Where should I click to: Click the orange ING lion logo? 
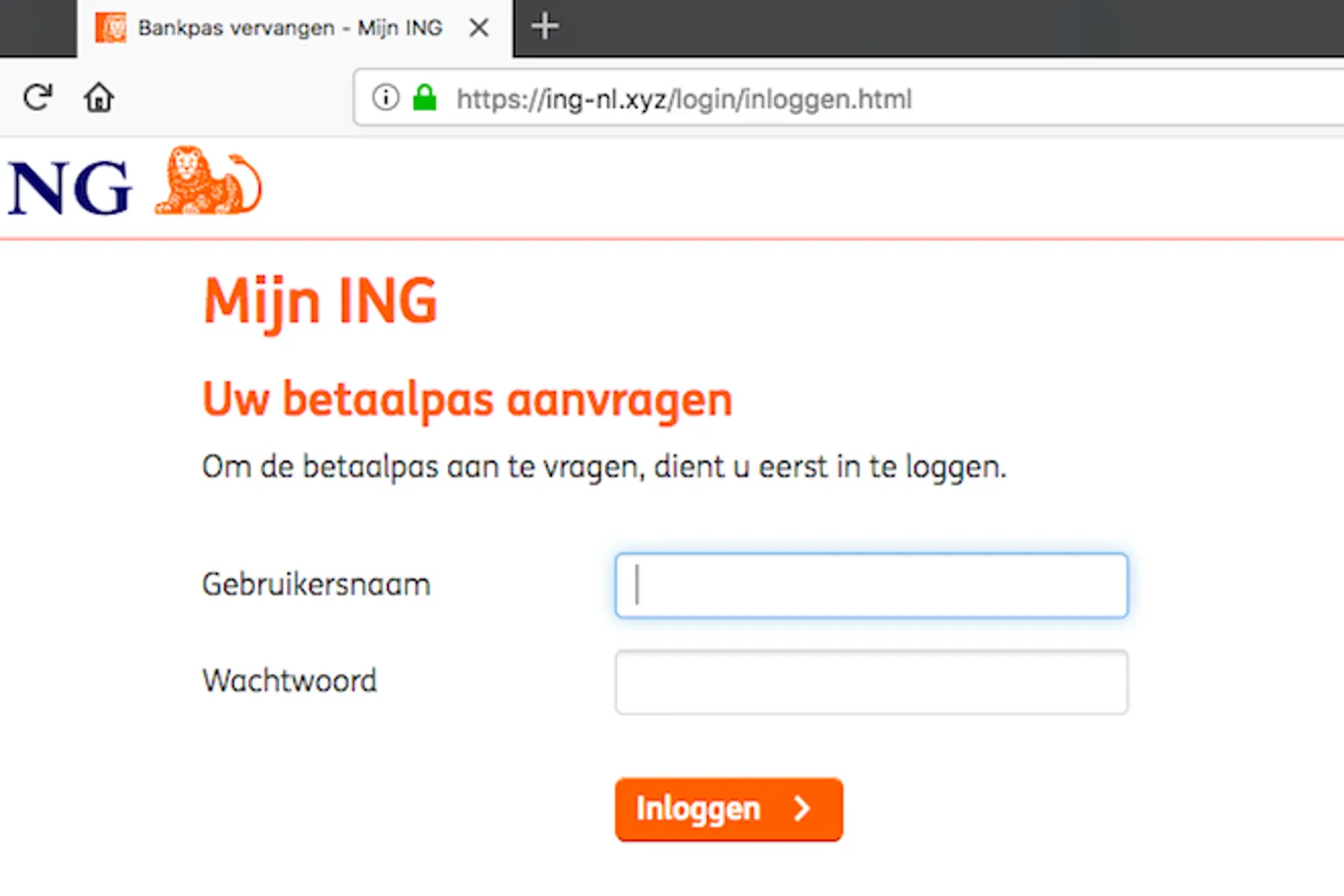click(207, 182)
